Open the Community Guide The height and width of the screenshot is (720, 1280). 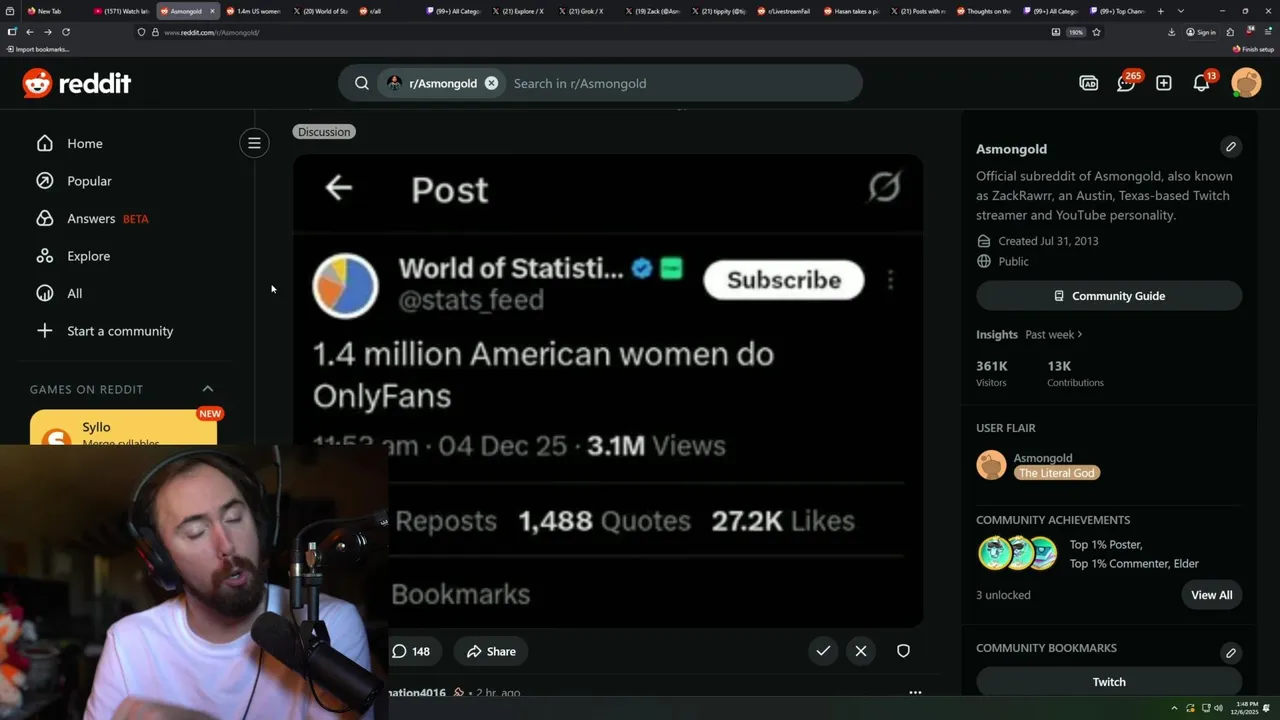(x=1109, y=296)
